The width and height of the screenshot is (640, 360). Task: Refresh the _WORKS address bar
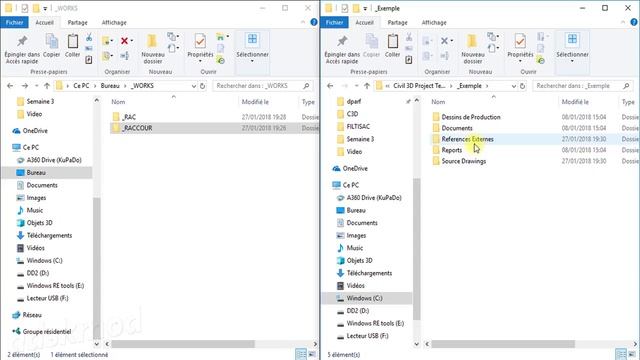pos(202,86)
